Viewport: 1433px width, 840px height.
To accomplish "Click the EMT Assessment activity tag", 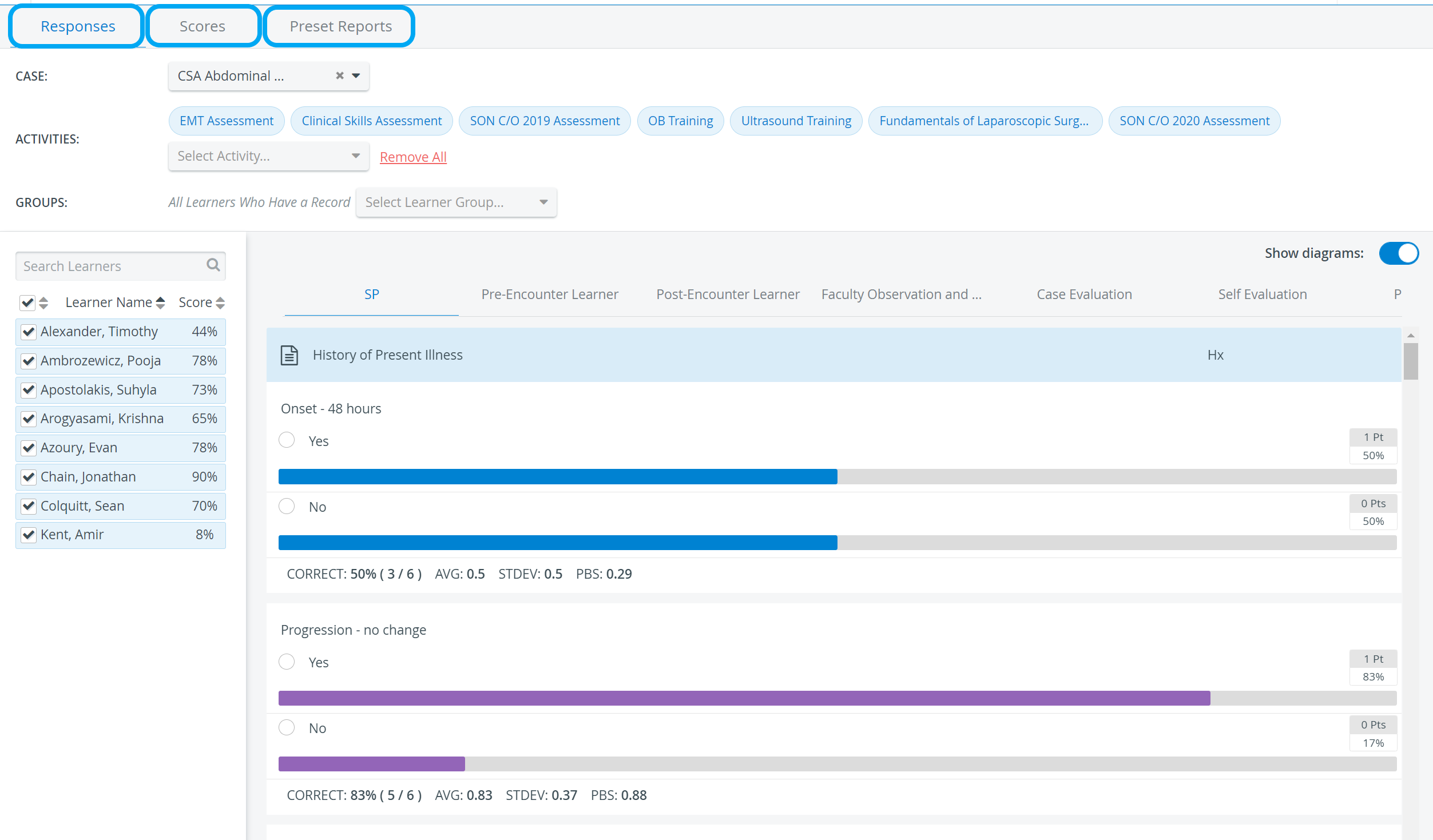I will point(227,121).
